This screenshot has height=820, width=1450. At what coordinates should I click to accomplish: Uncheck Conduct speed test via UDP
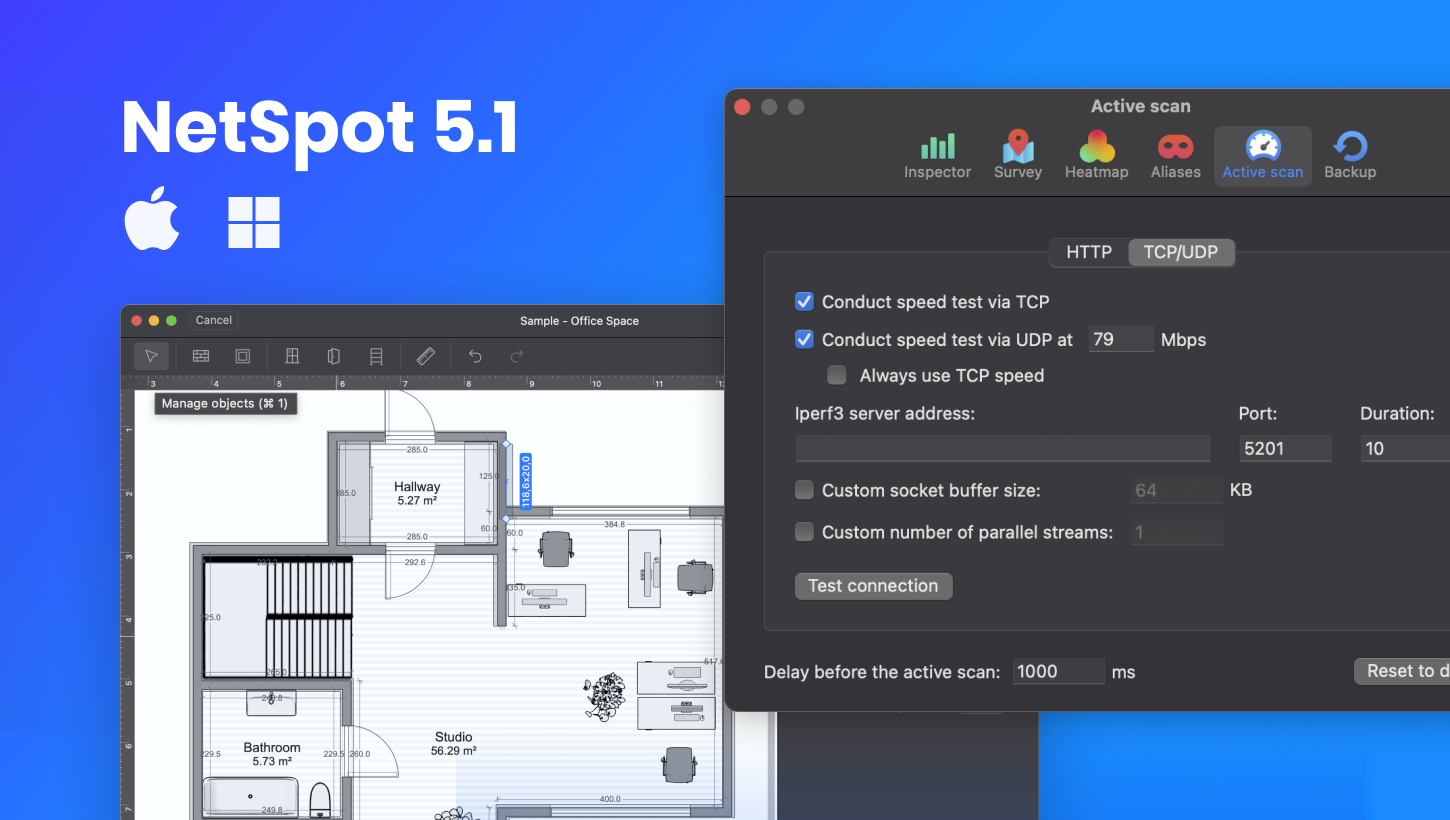click(x=804, y=339)
